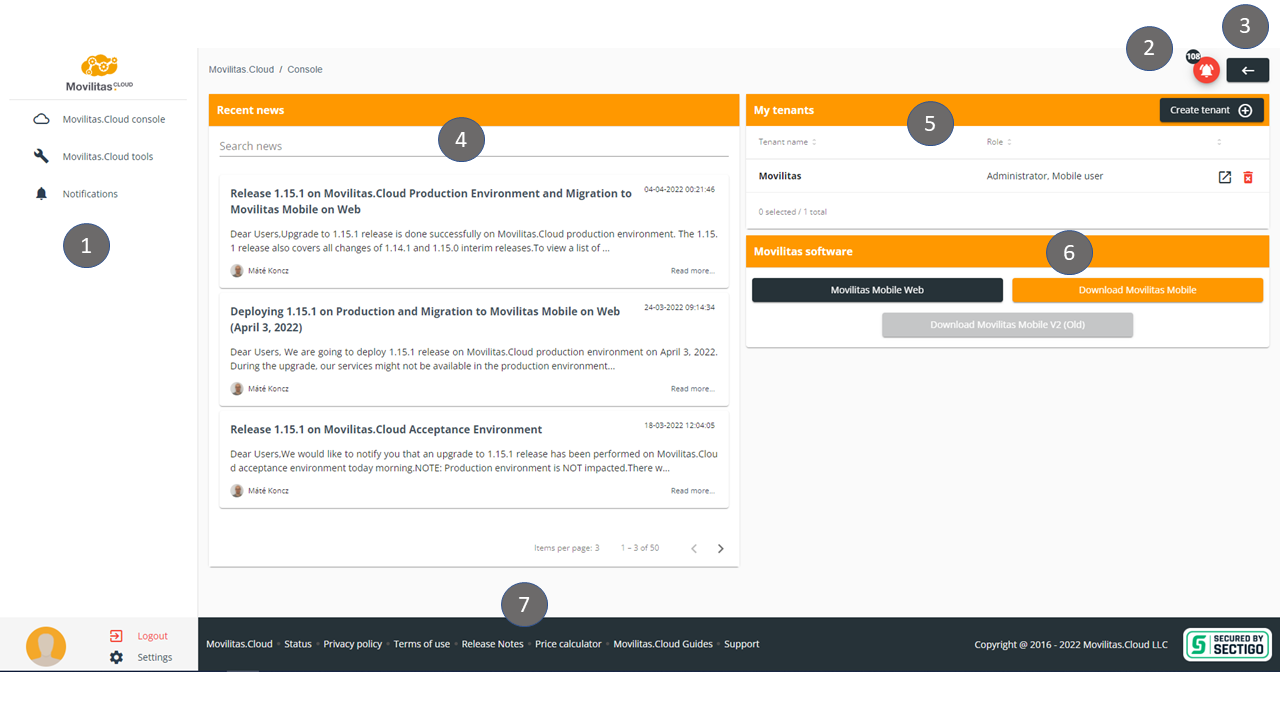Click the wrench icon beside Movilitas.Cloud tools
The width and height of the screenshot is (1280, 720).
tap(41, 156)
